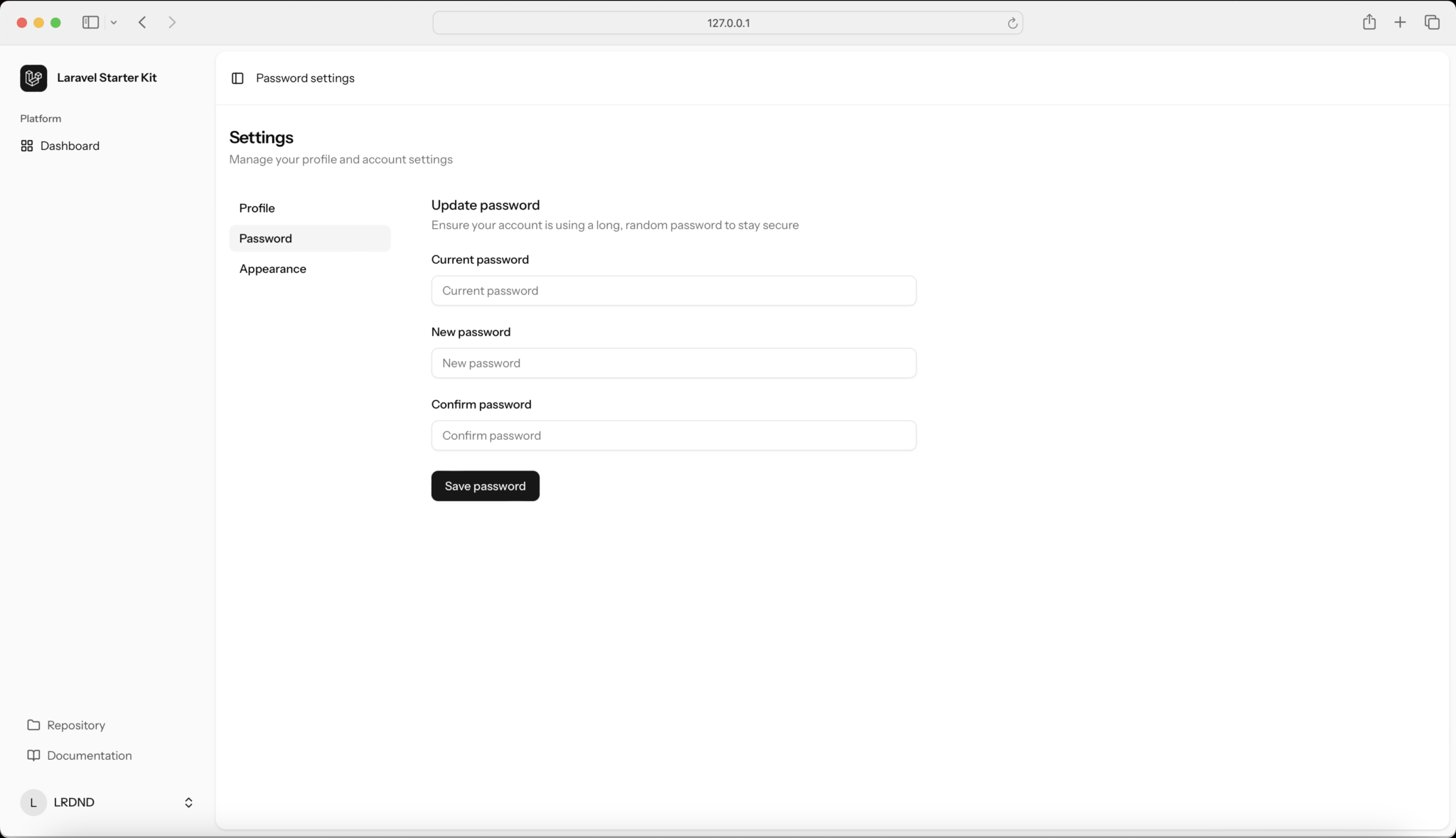Click the New password input field

click(x=673, y=362)
